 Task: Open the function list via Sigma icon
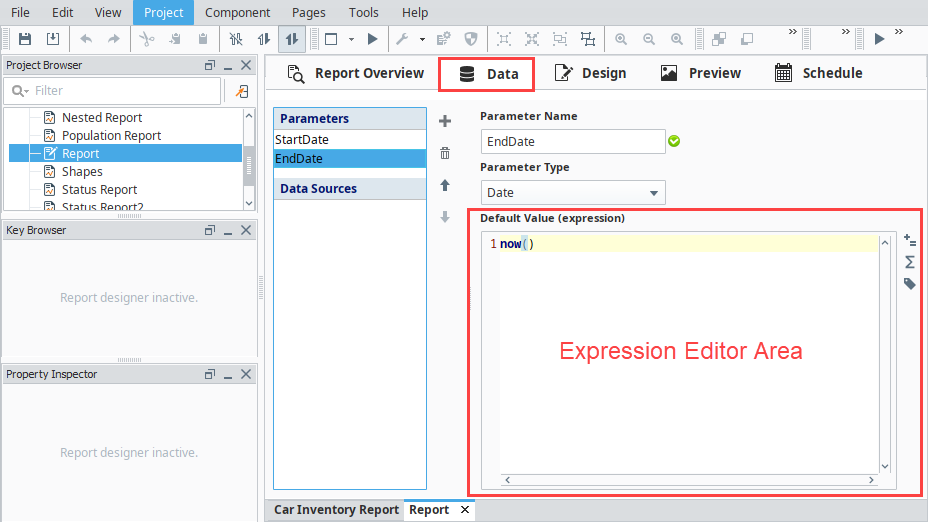point(909,262)
